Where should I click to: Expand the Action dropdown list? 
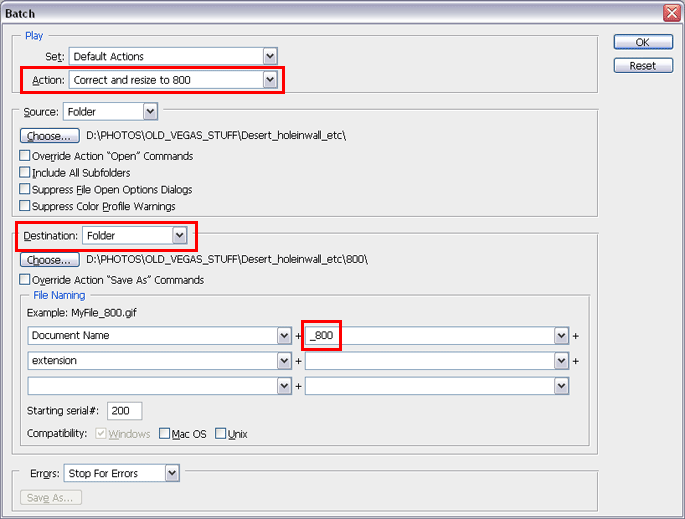pyautogui.click(x=269, y=80)
